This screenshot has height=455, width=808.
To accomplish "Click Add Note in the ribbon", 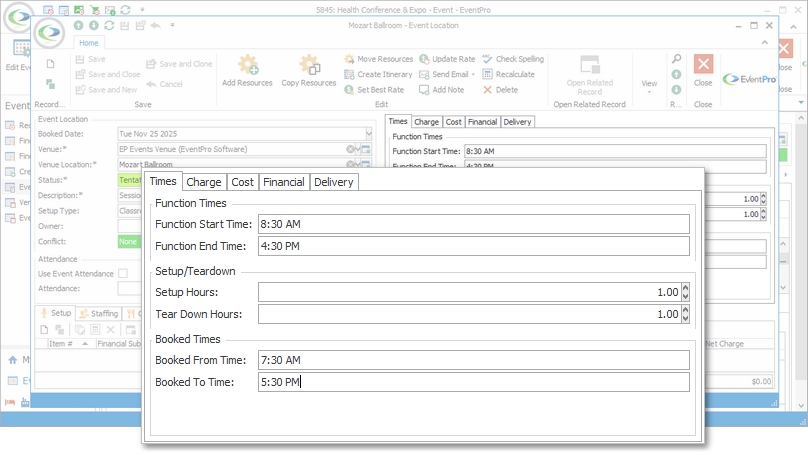I will coord(442,90).
